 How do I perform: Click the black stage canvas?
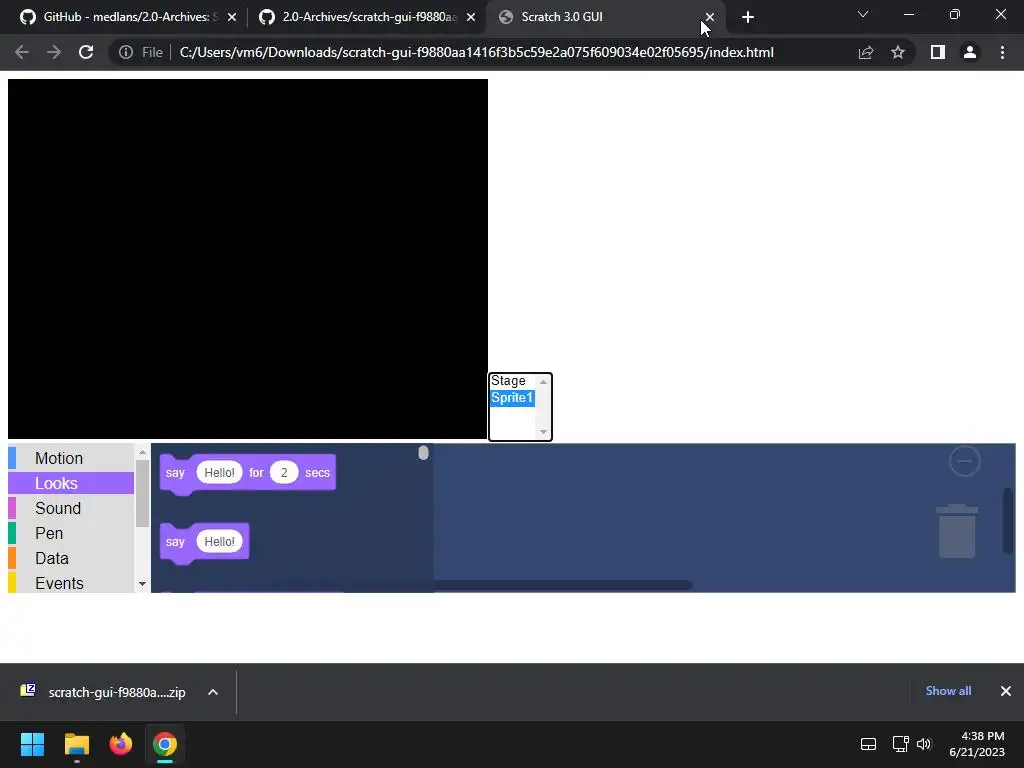point(248,259)
